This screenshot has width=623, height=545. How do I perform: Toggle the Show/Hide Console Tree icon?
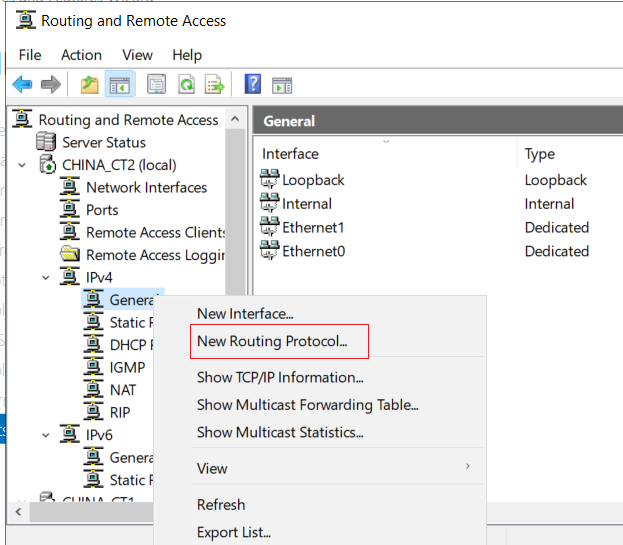tap(120, 85)
